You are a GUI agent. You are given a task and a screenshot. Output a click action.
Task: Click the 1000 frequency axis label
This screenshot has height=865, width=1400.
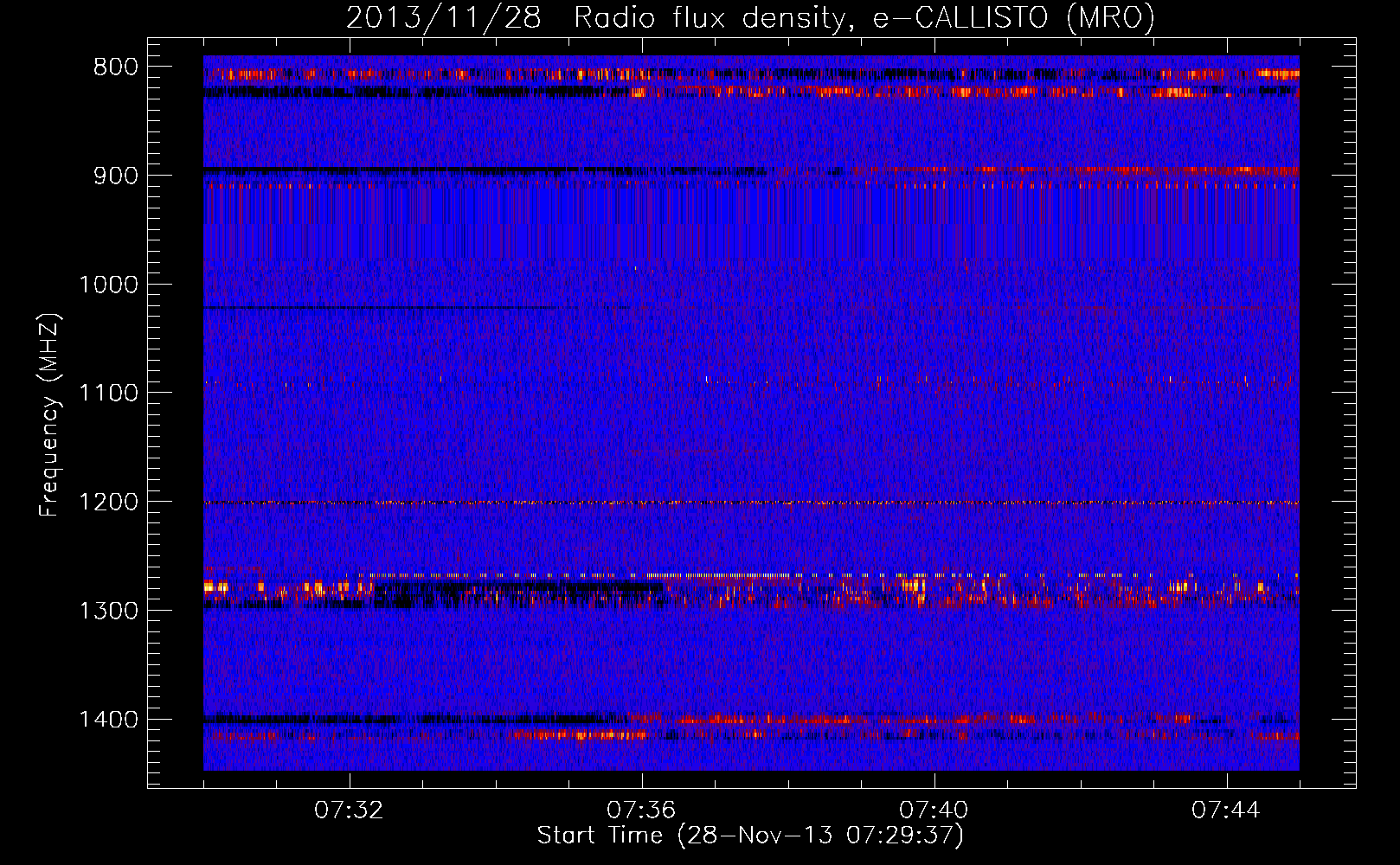(108, 285)
